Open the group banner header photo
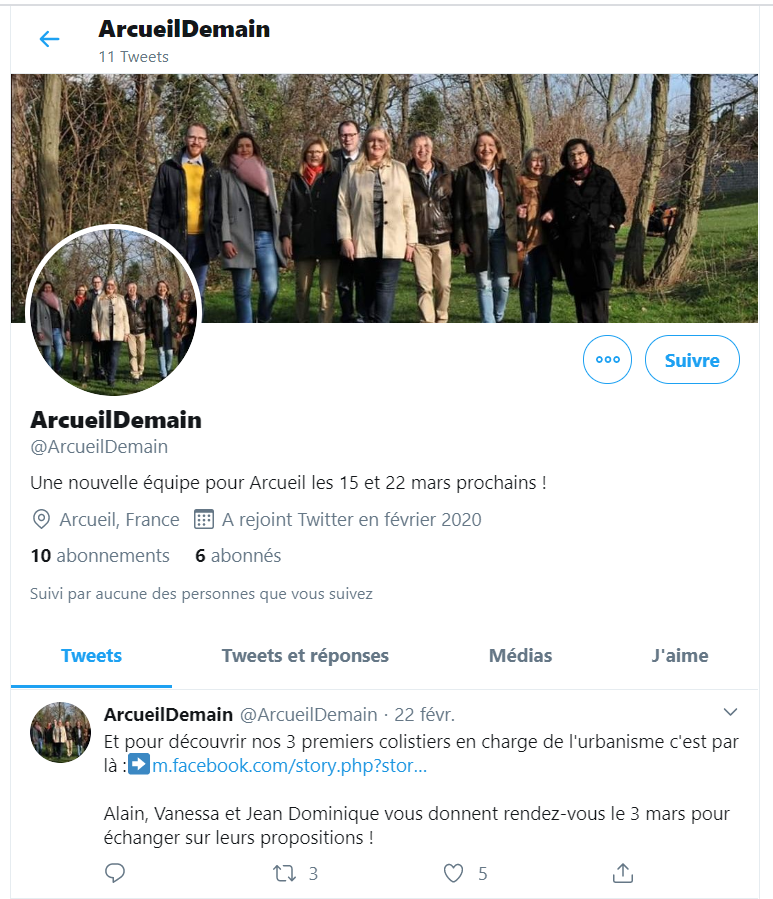Image resolution: width=773 pixels, height=899 pixels. (x=384, y=198)
